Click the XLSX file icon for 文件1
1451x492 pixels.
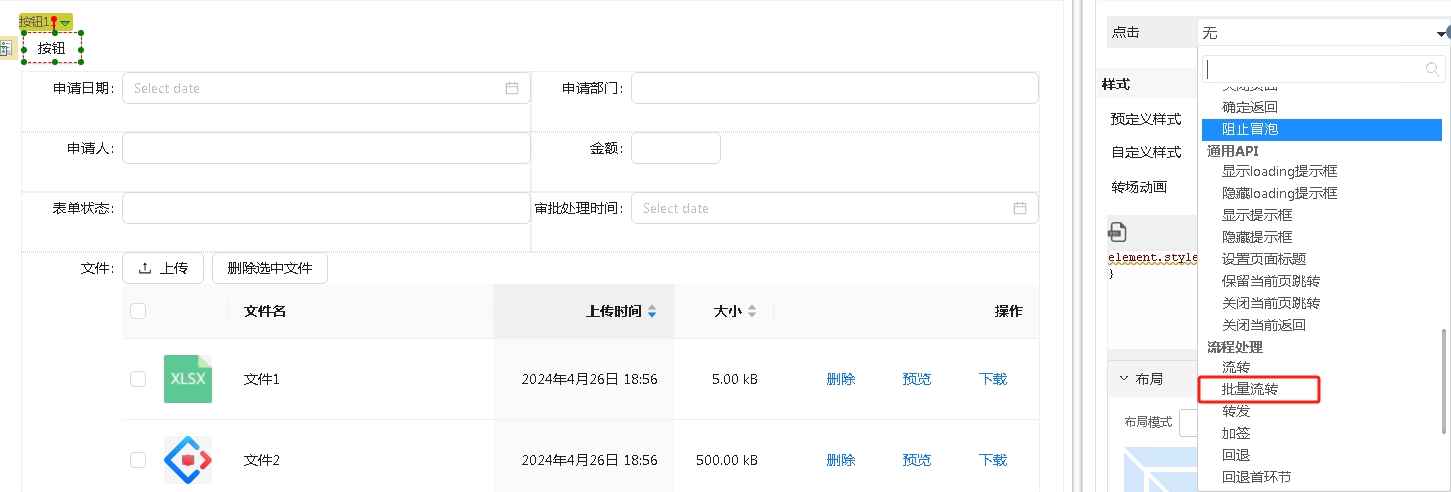[x=188, y=379]
